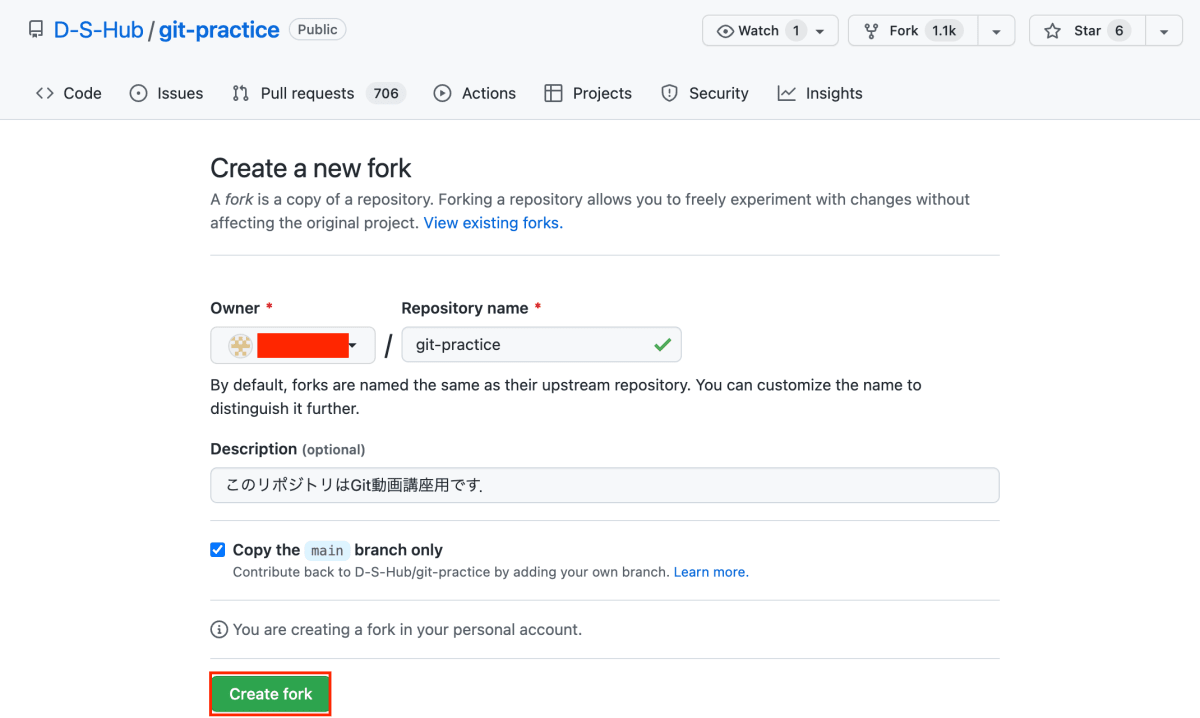The width and height of the screenshot is (1200, 718).
Task: Click the Fork icon button
Action: pos(872,31)
